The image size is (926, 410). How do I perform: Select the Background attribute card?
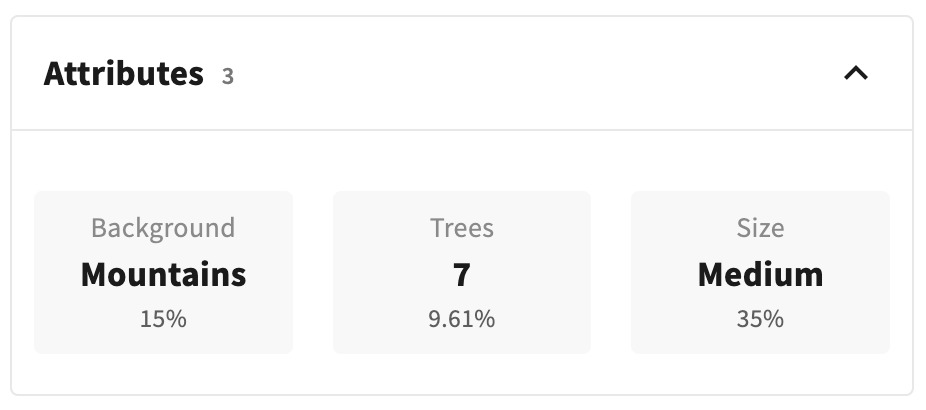[163, 272]
